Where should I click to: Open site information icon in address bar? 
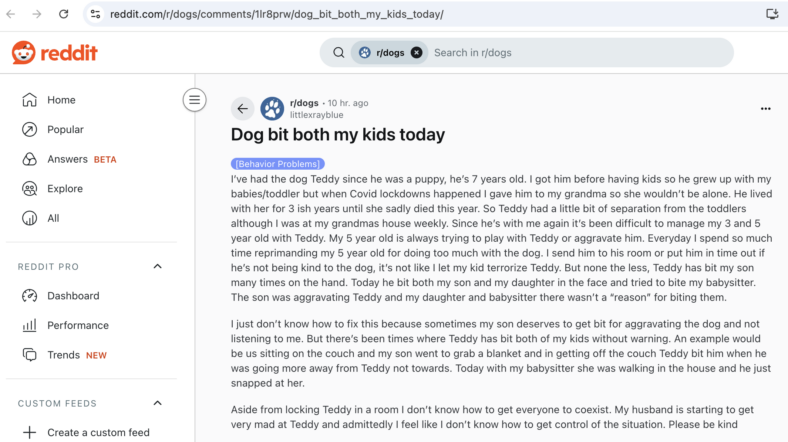[x=95, y=14]
